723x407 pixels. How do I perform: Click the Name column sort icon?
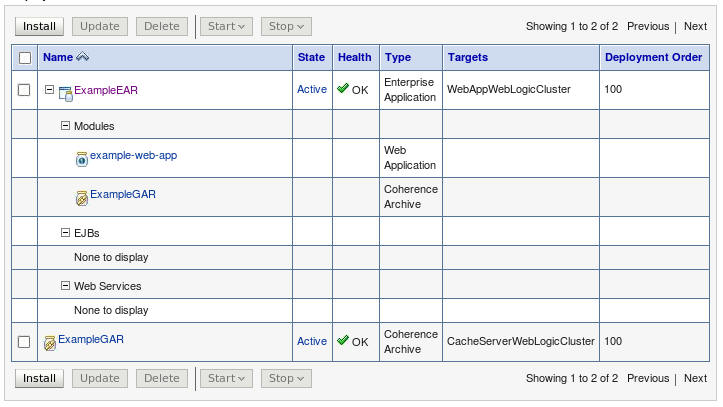pyautogui.click(x=83, y=58)
